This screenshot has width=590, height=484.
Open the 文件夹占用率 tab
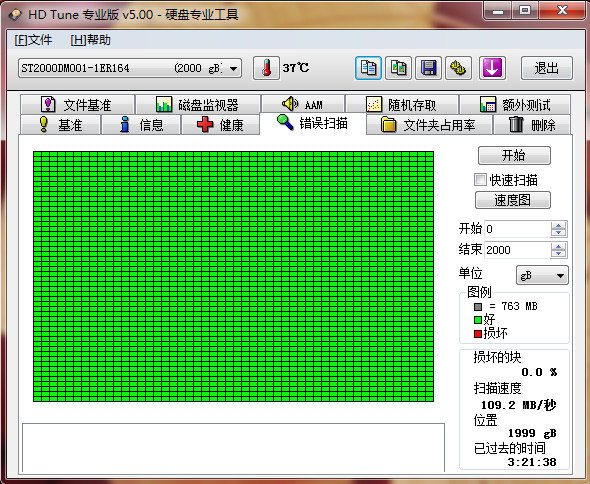[429, 125]
